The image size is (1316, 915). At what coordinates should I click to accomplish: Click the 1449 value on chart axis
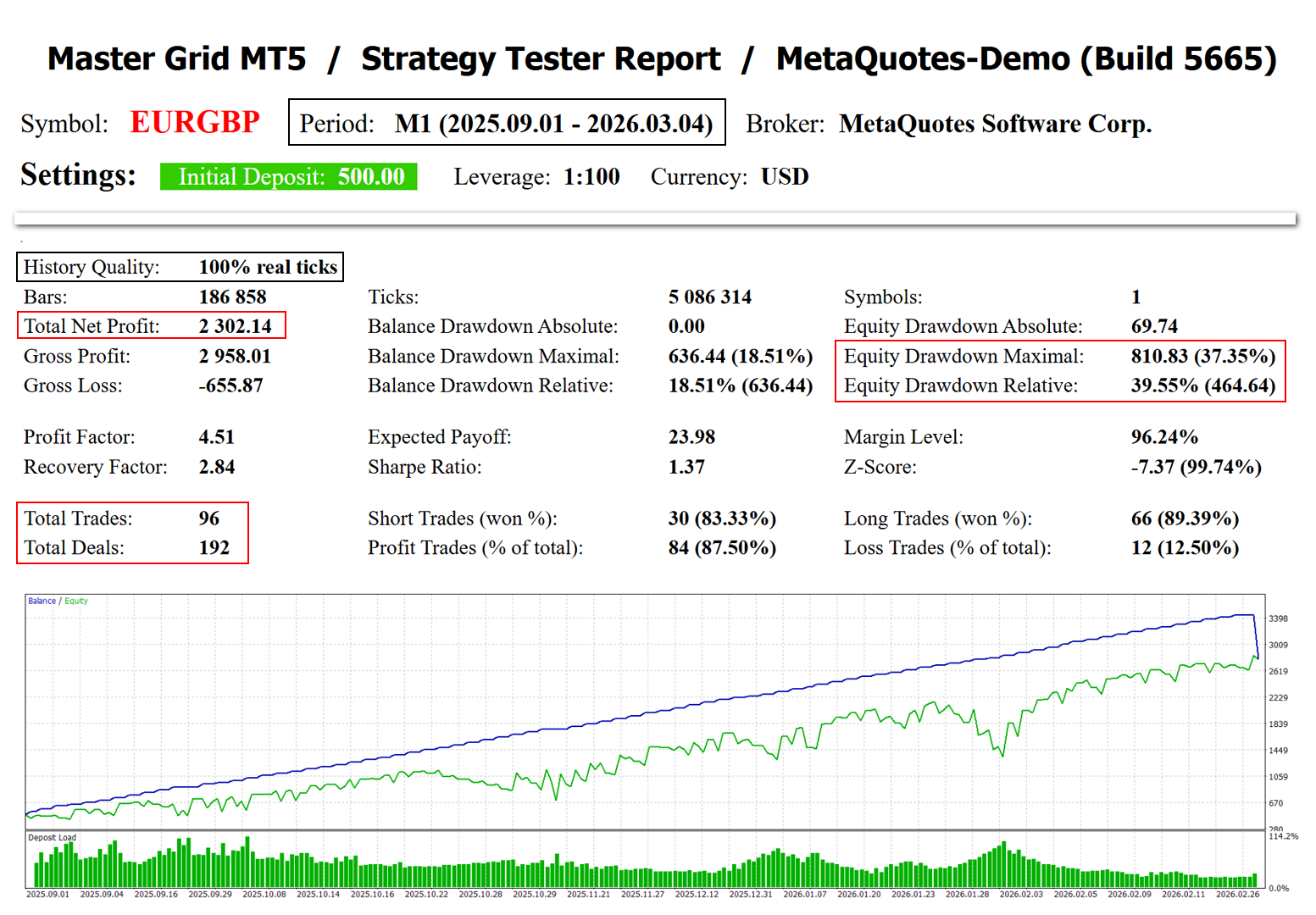tap(1278, 751)
